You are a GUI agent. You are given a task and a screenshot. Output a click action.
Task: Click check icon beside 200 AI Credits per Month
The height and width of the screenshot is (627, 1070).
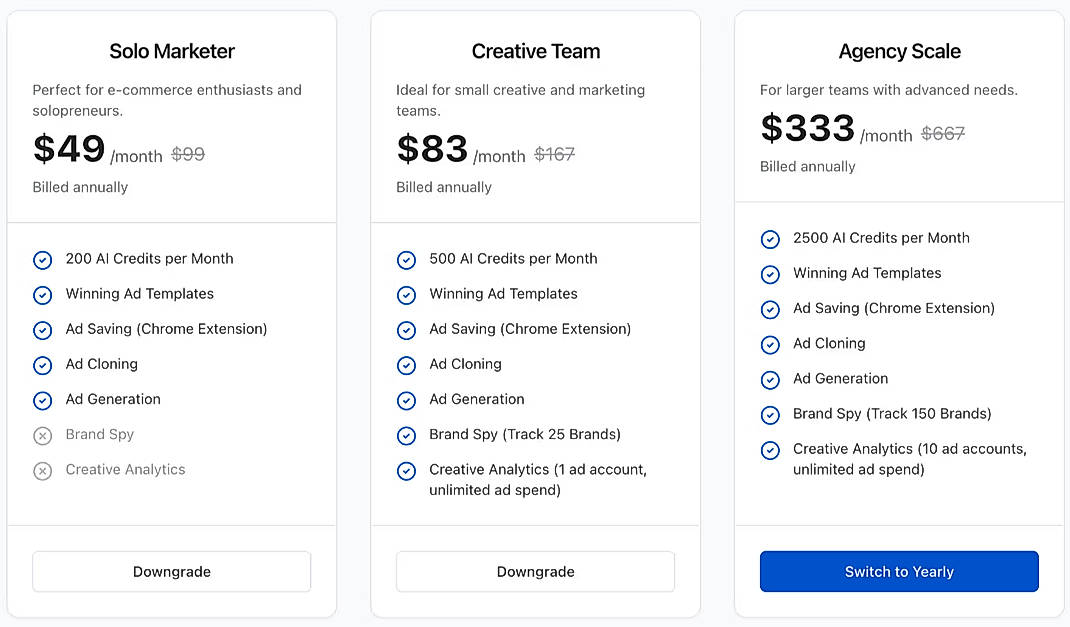tap(42, 260)
